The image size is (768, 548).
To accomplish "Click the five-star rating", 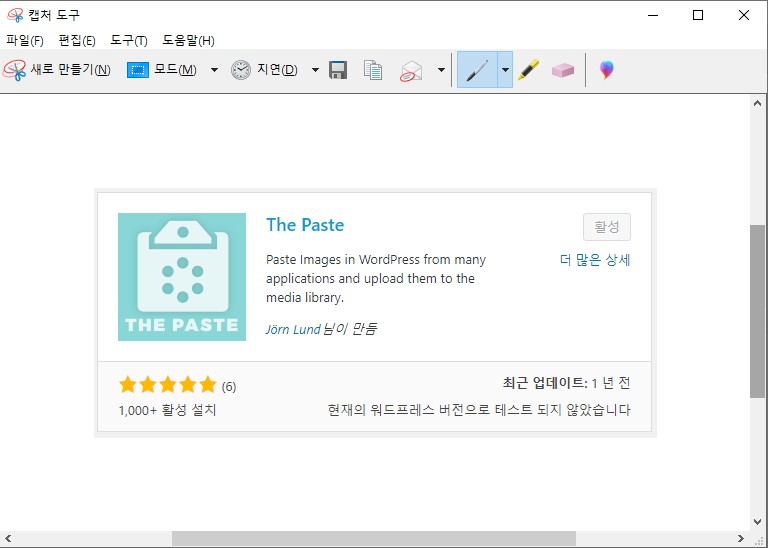I will [168, 385].
